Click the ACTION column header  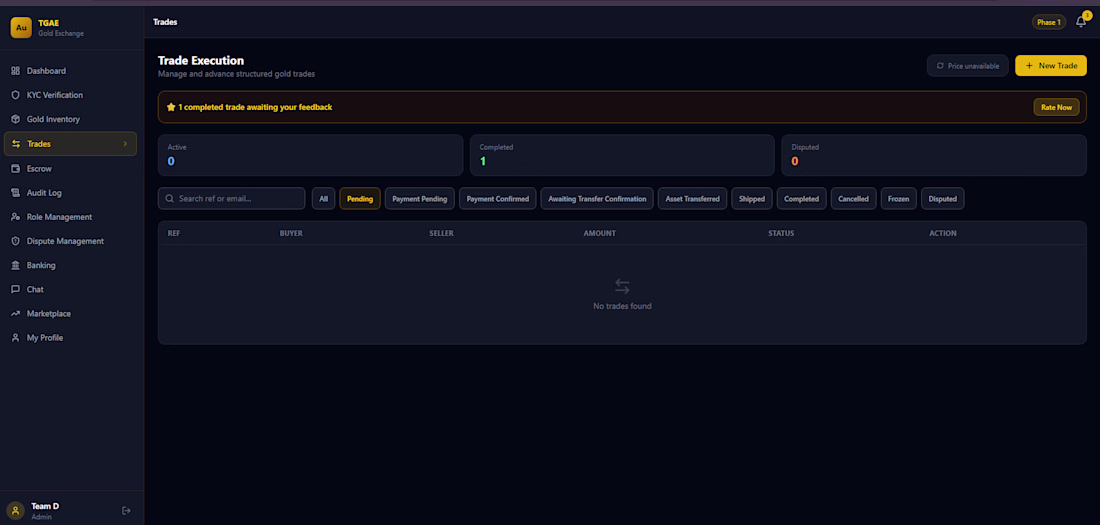tap(943, 233)
